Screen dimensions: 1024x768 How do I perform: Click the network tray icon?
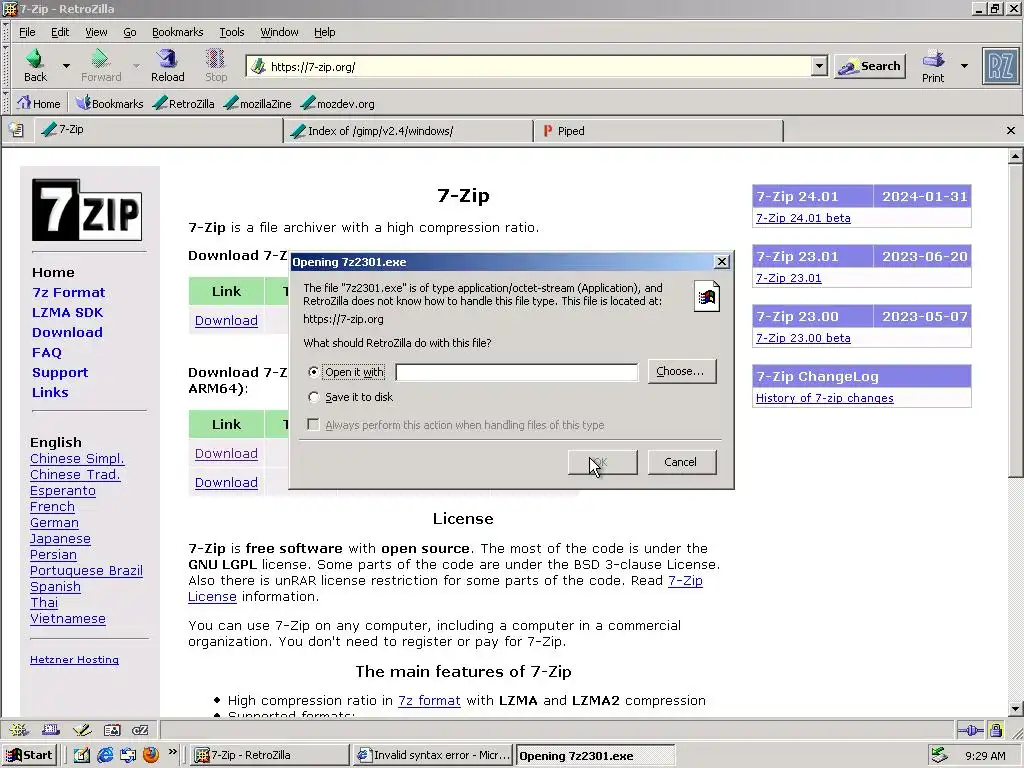pyautogui.click(x=939, y=755)
